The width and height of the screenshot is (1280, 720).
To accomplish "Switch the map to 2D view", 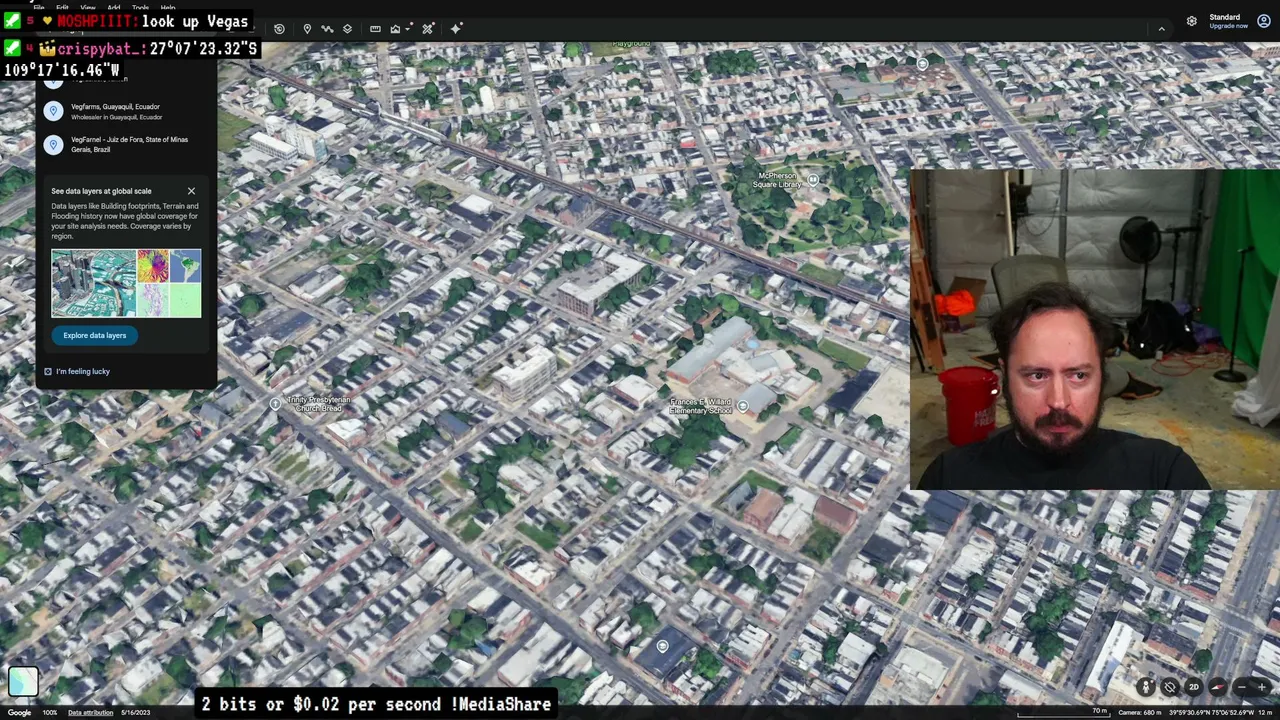I will point(1193,687).
